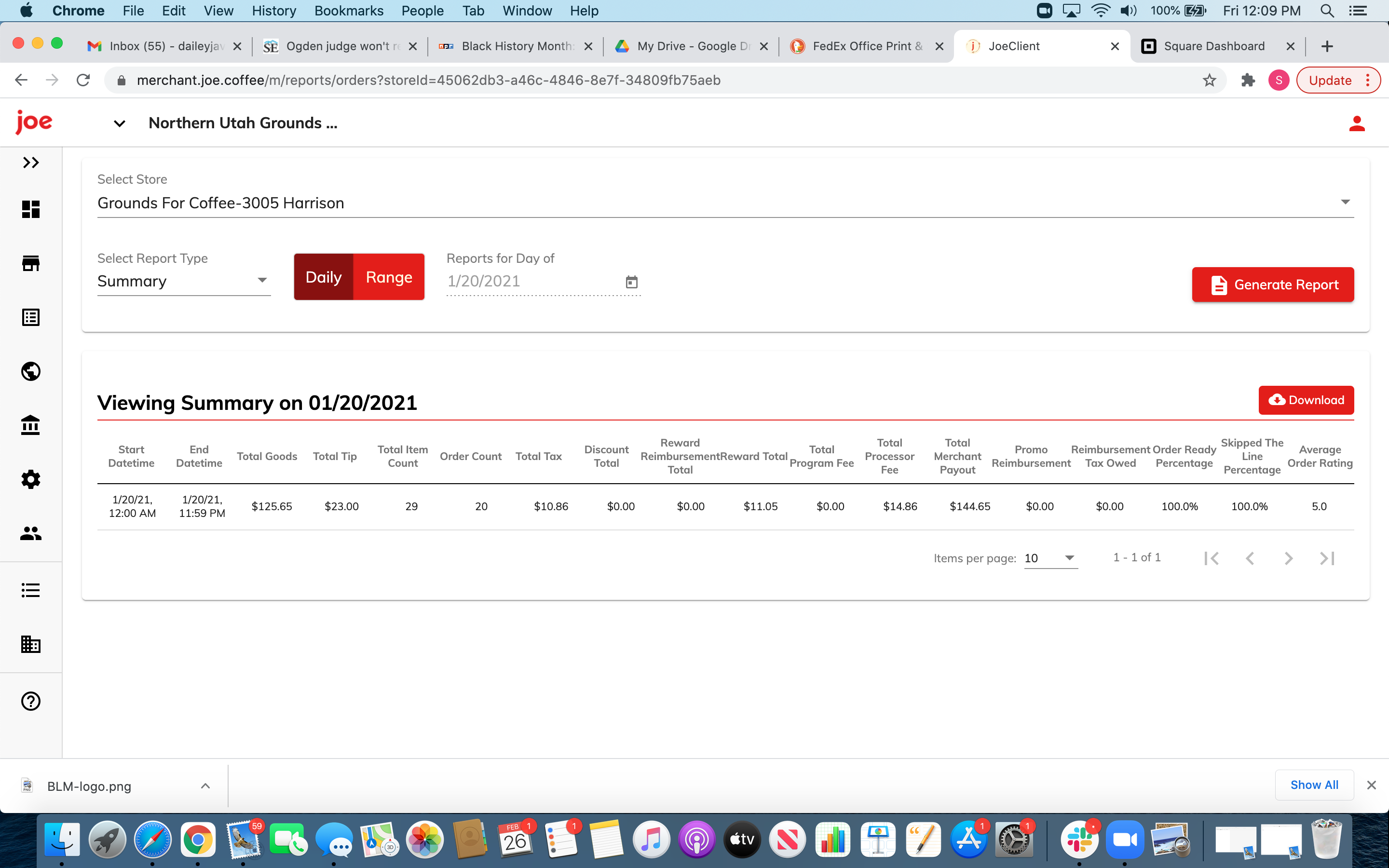Switch to the My Drive tab
Screen dimensions: 1389x868
[x=692, y=46]
